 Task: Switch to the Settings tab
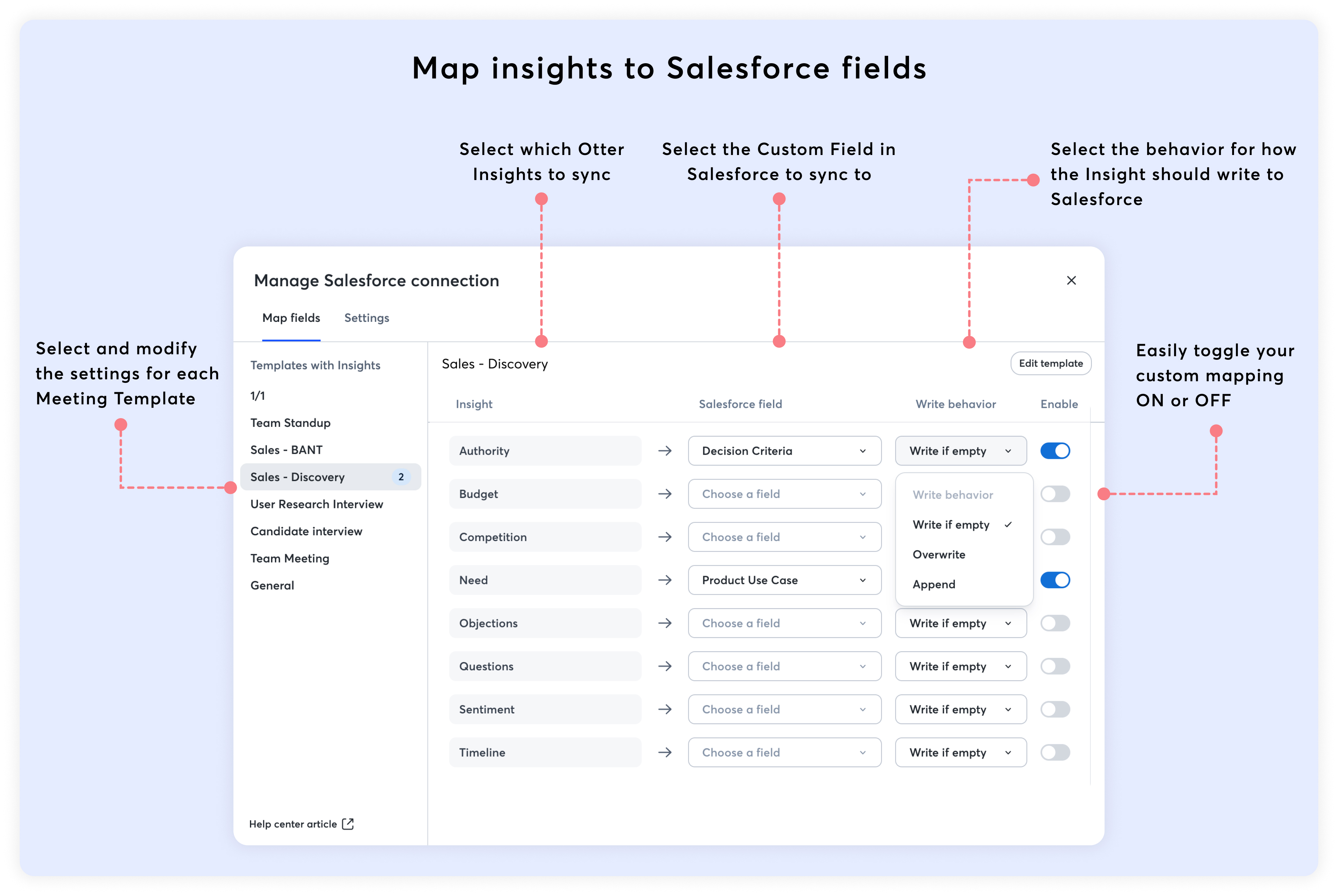(x=366, y=318)
